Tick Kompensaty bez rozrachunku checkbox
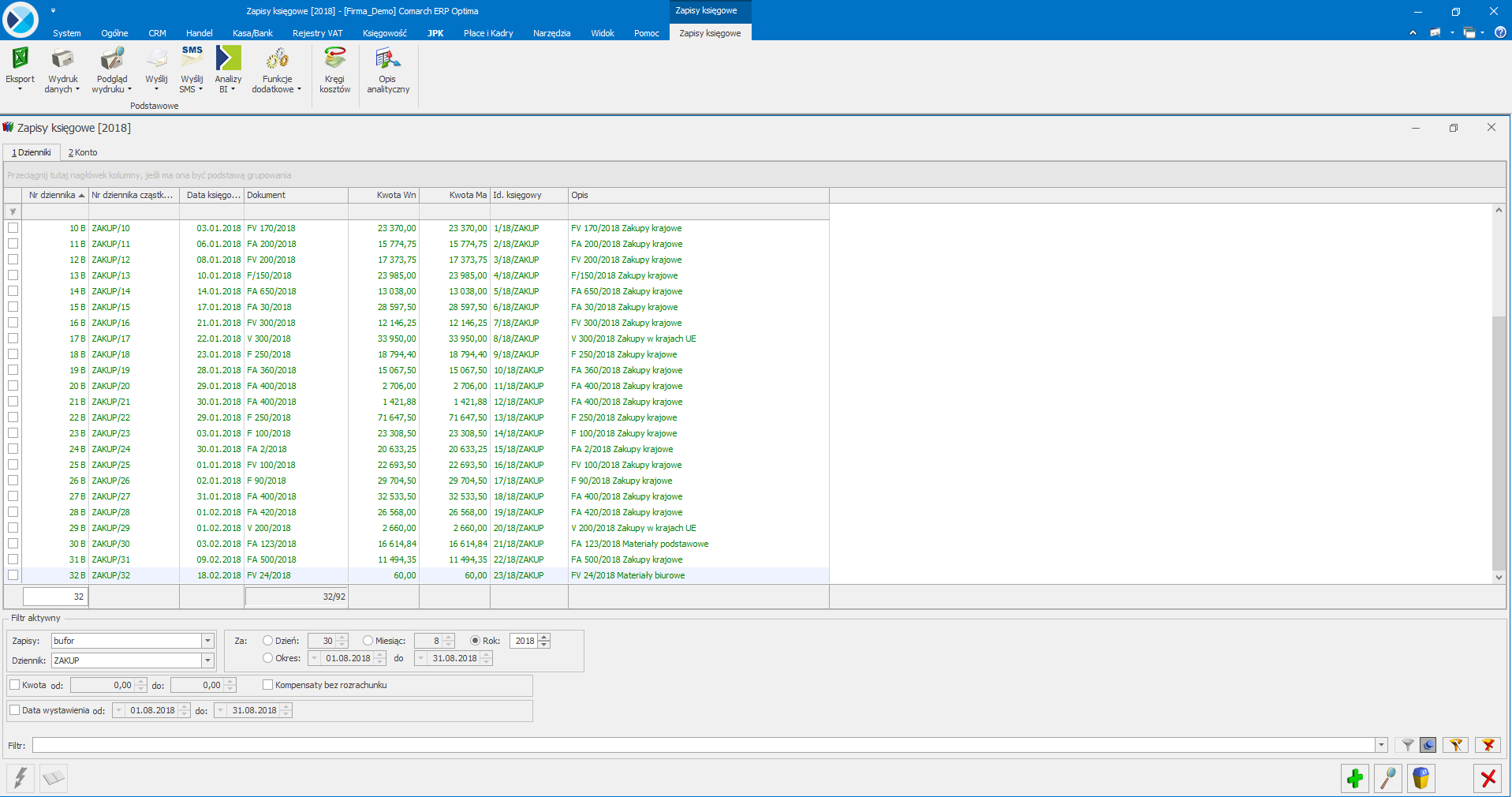1512x797 pixels. (268, 685)
